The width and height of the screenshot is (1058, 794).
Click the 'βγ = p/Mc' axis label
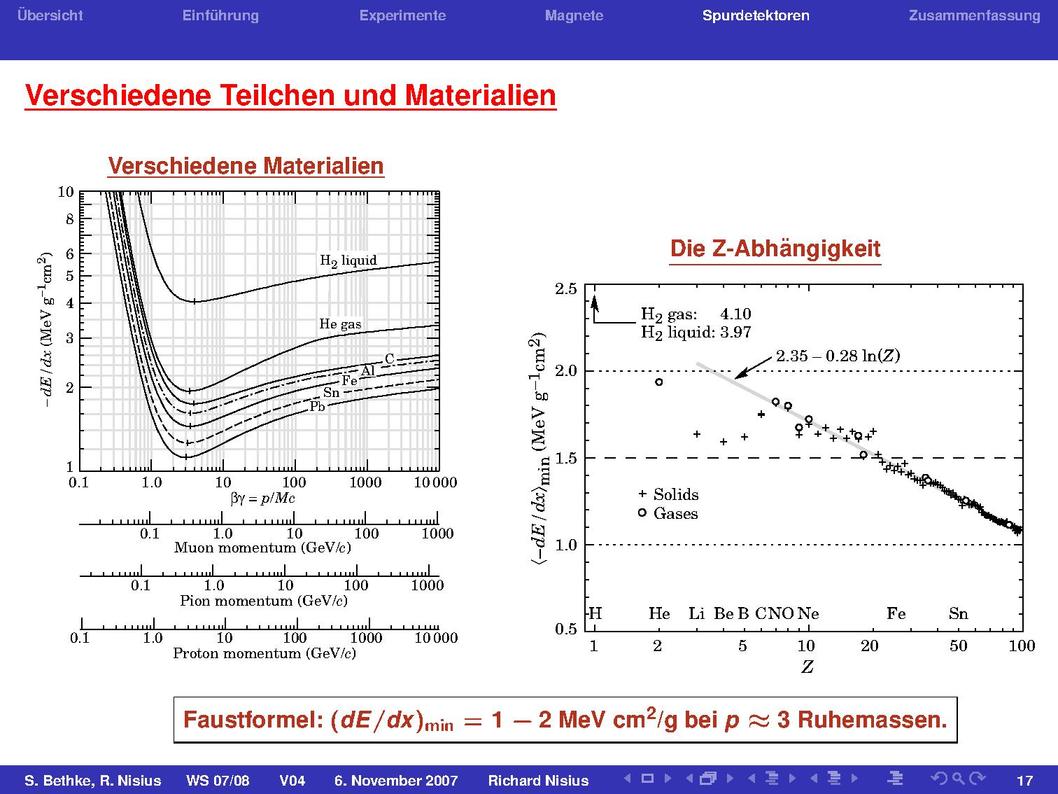pyautogui.click(x=262, y=499)
